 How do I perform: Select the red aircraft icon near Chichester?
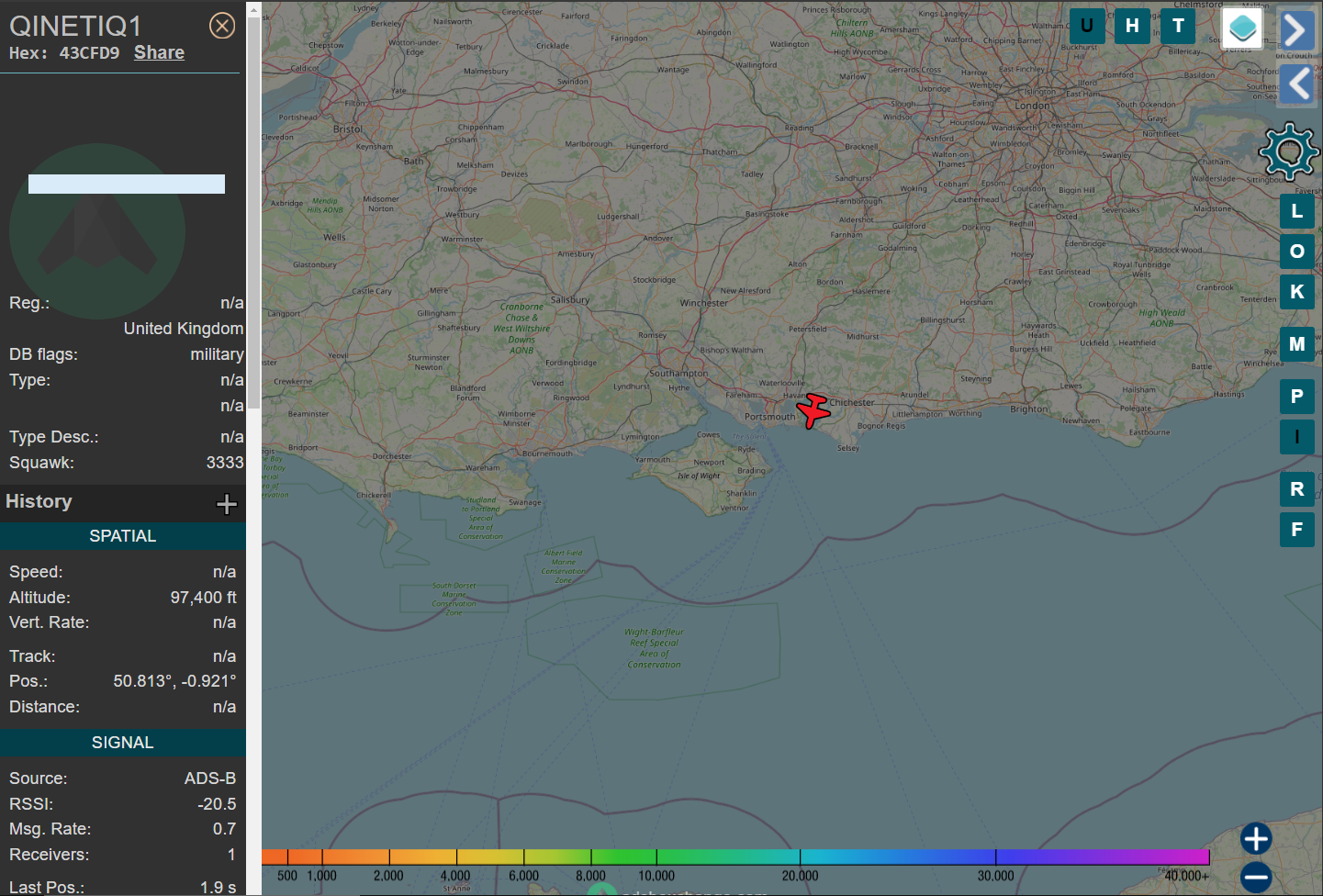coord(813,410)
